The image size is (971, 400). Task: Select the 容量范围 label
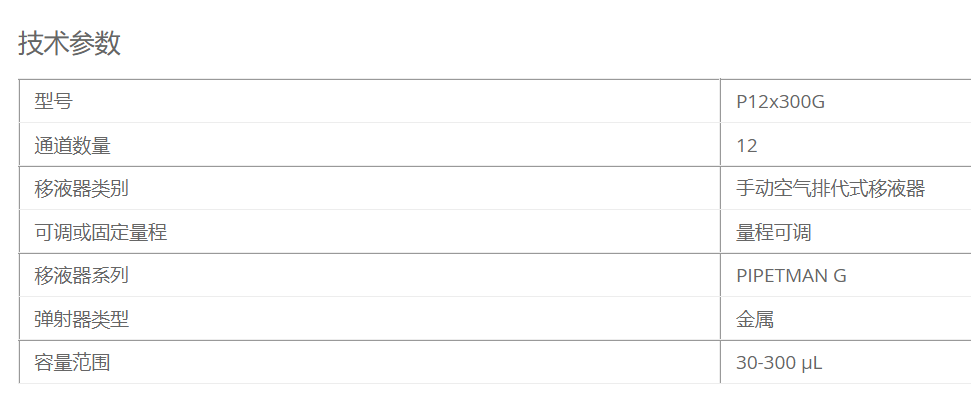coord(72,362)
